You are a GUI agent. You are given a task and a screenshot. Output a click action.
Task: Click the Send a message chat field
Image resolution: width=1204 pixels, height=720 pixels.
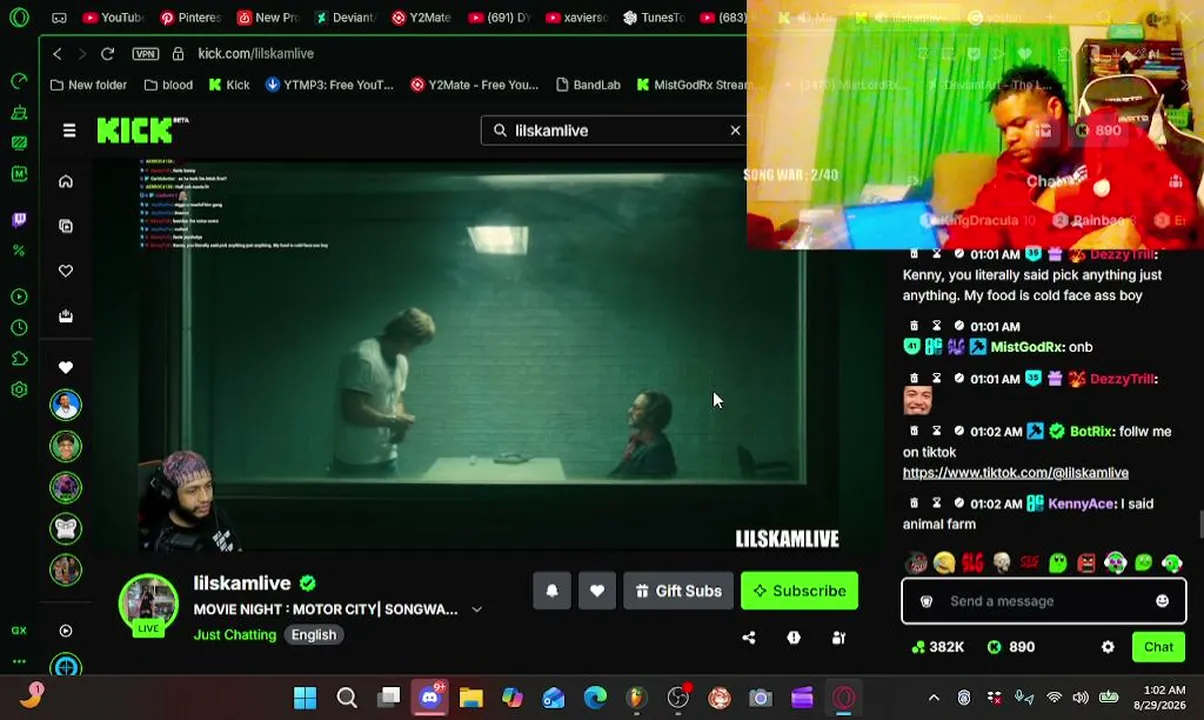[x=1044, y=601]
